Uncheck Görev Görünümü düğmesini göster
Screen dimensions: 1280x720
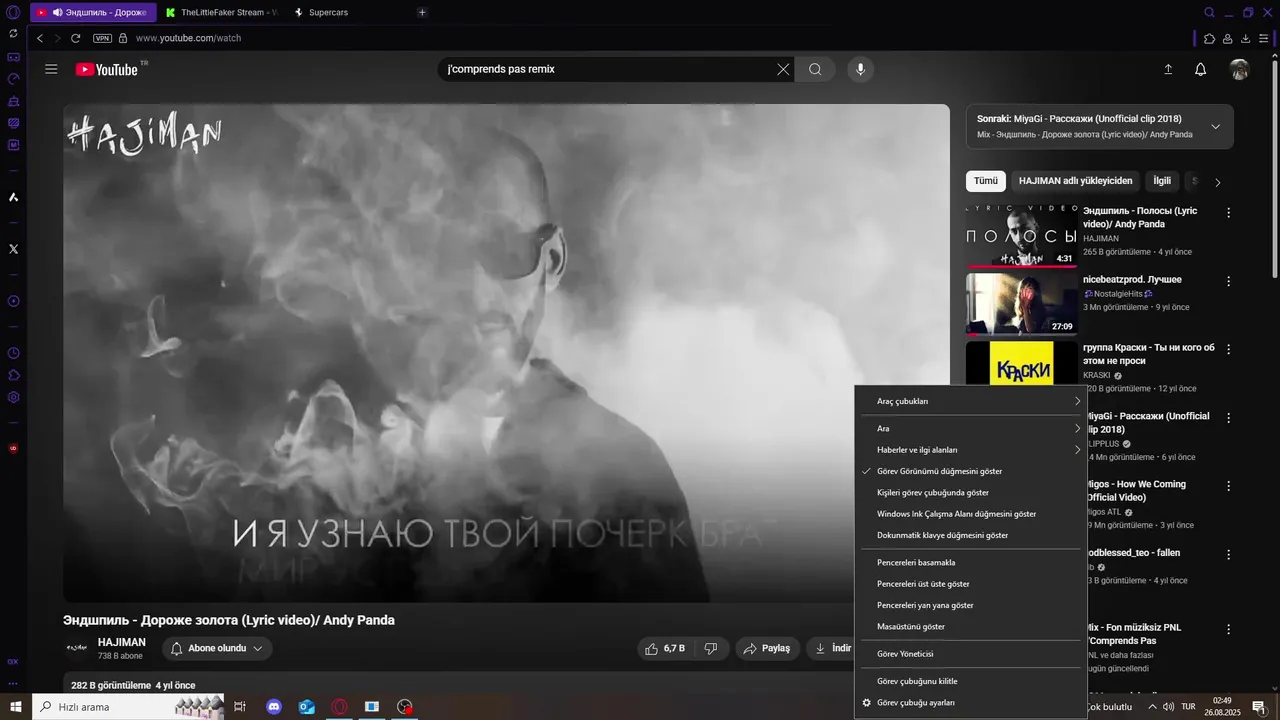[970, 471]
